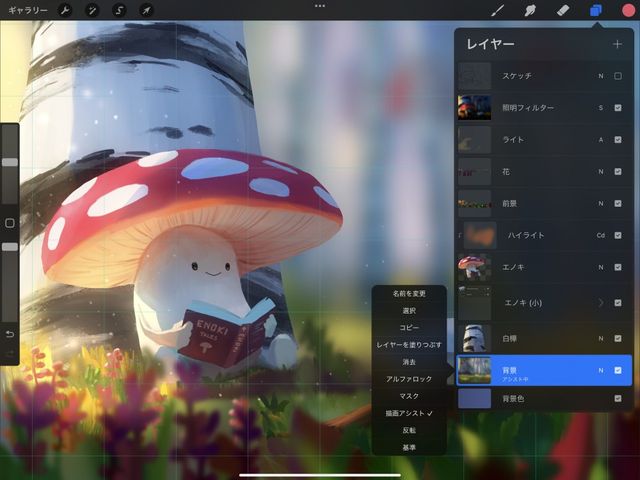
Task: Open blend mode N of 花 layer
Action: click(601, 171)
